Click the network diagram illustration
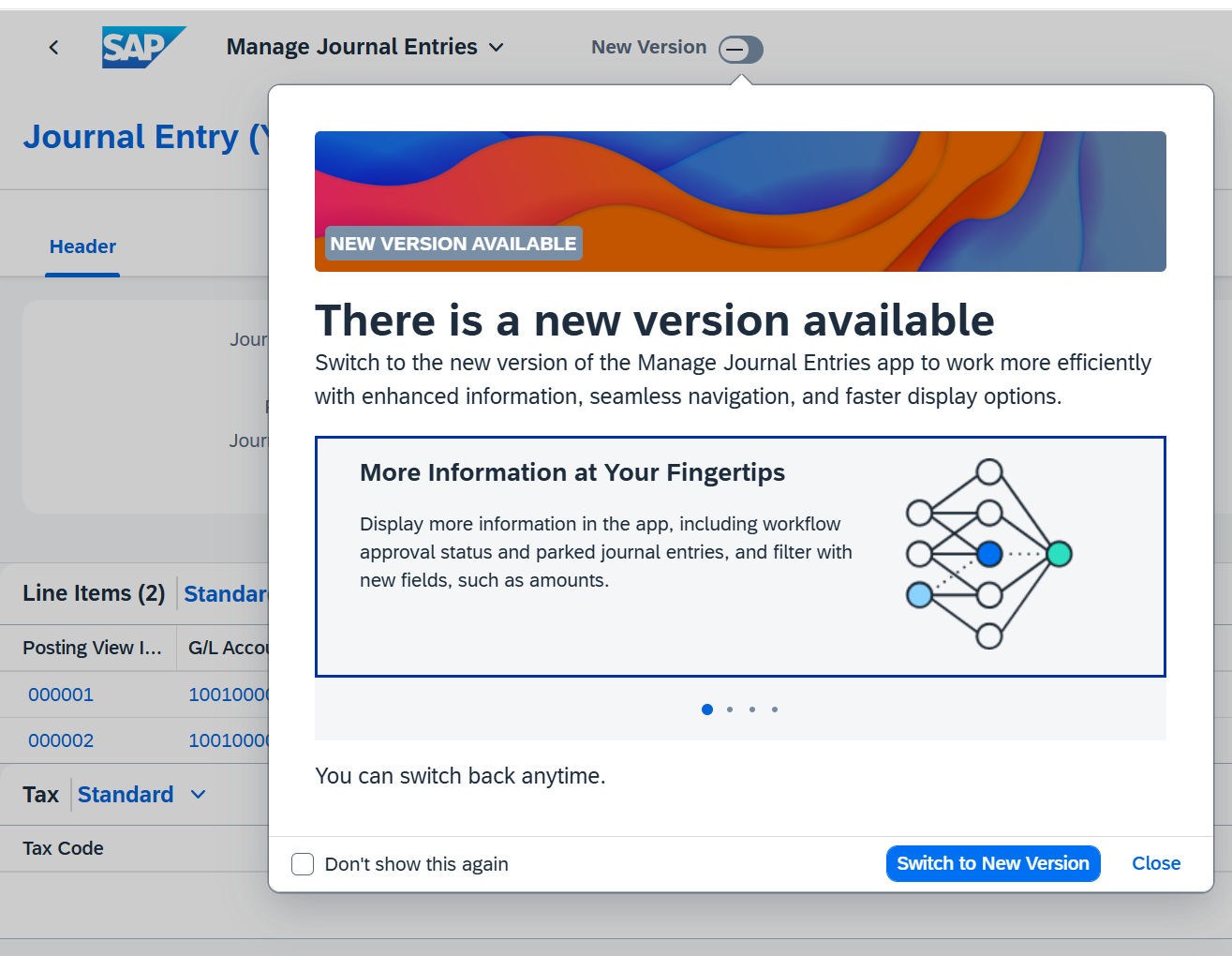The width and height of the screenshot is (1232, 956). click(989, 554)
